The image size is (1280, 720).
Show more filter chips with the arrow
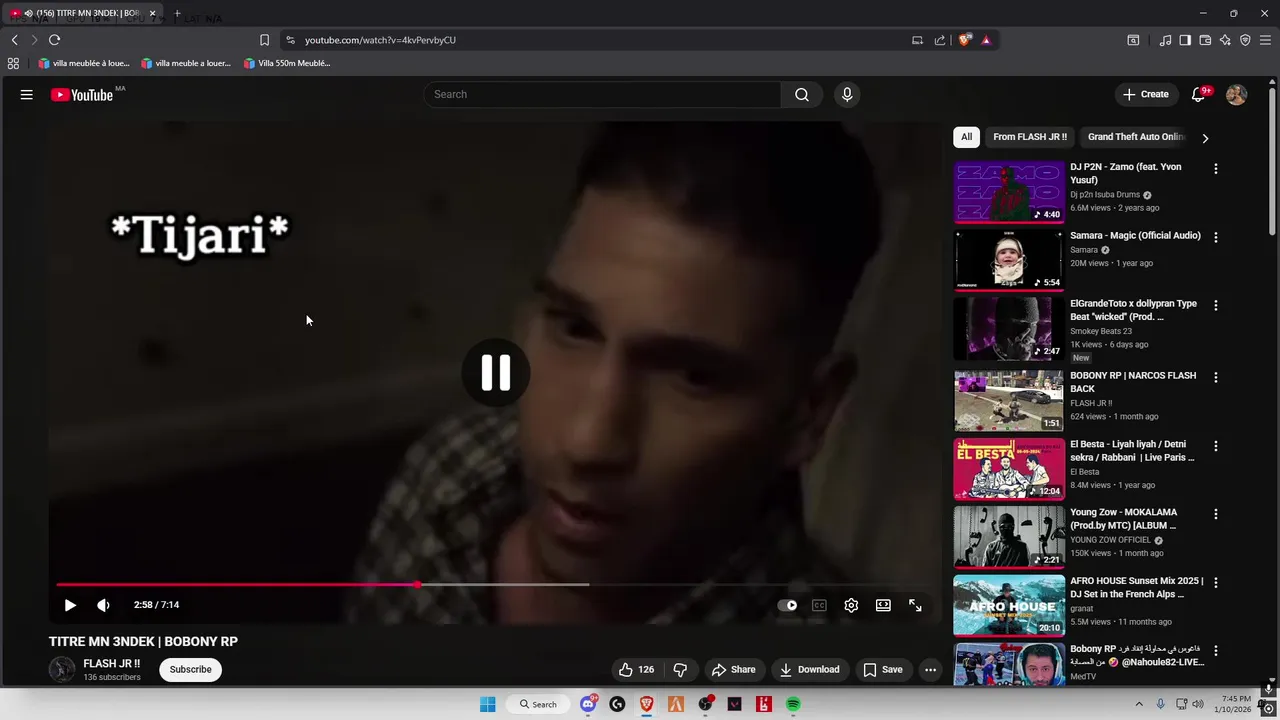click(x=1205, y=138)
